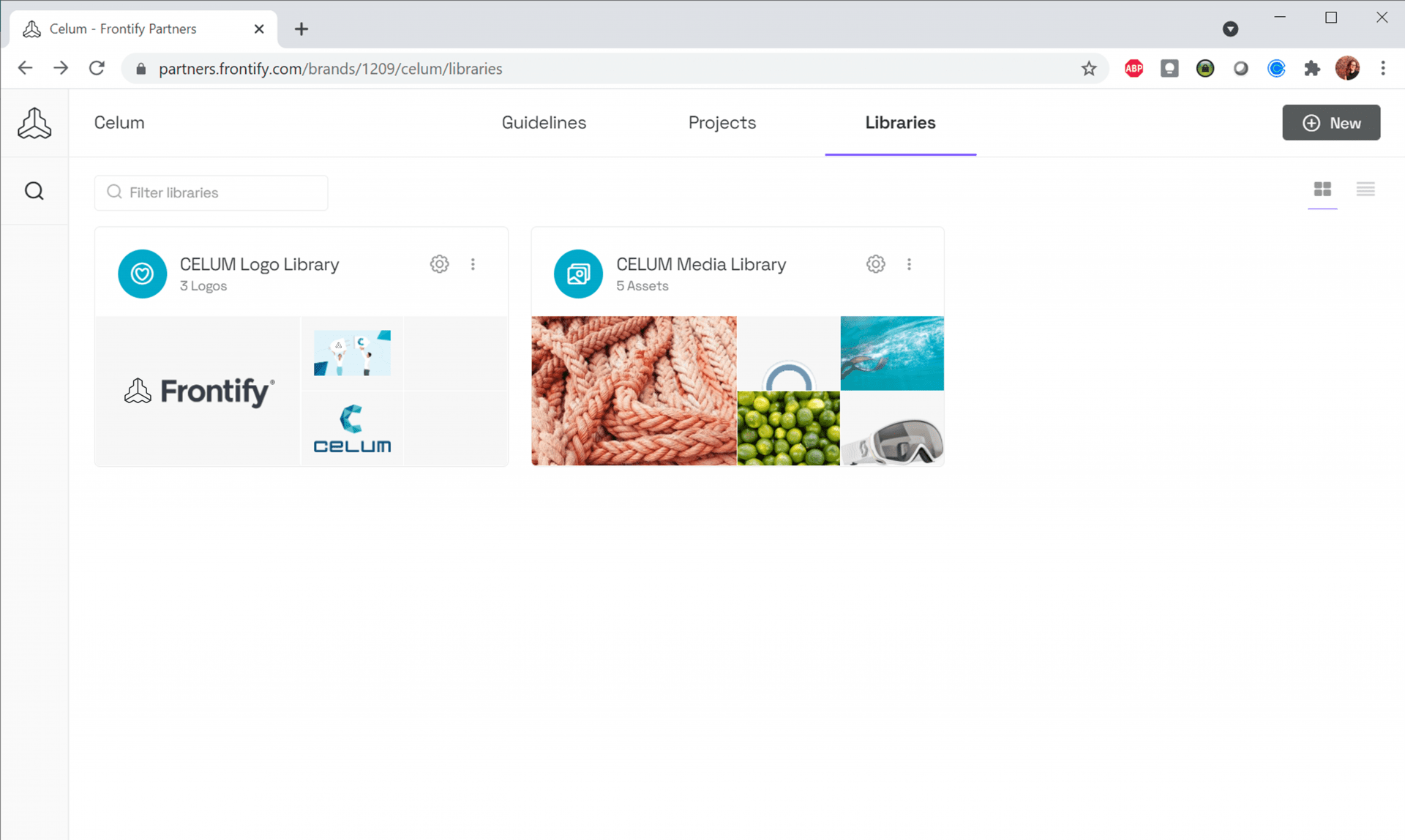Open settings for CELUM Media Library
Viewport: 1405px width, 840px height.
[x=875, y=264]
